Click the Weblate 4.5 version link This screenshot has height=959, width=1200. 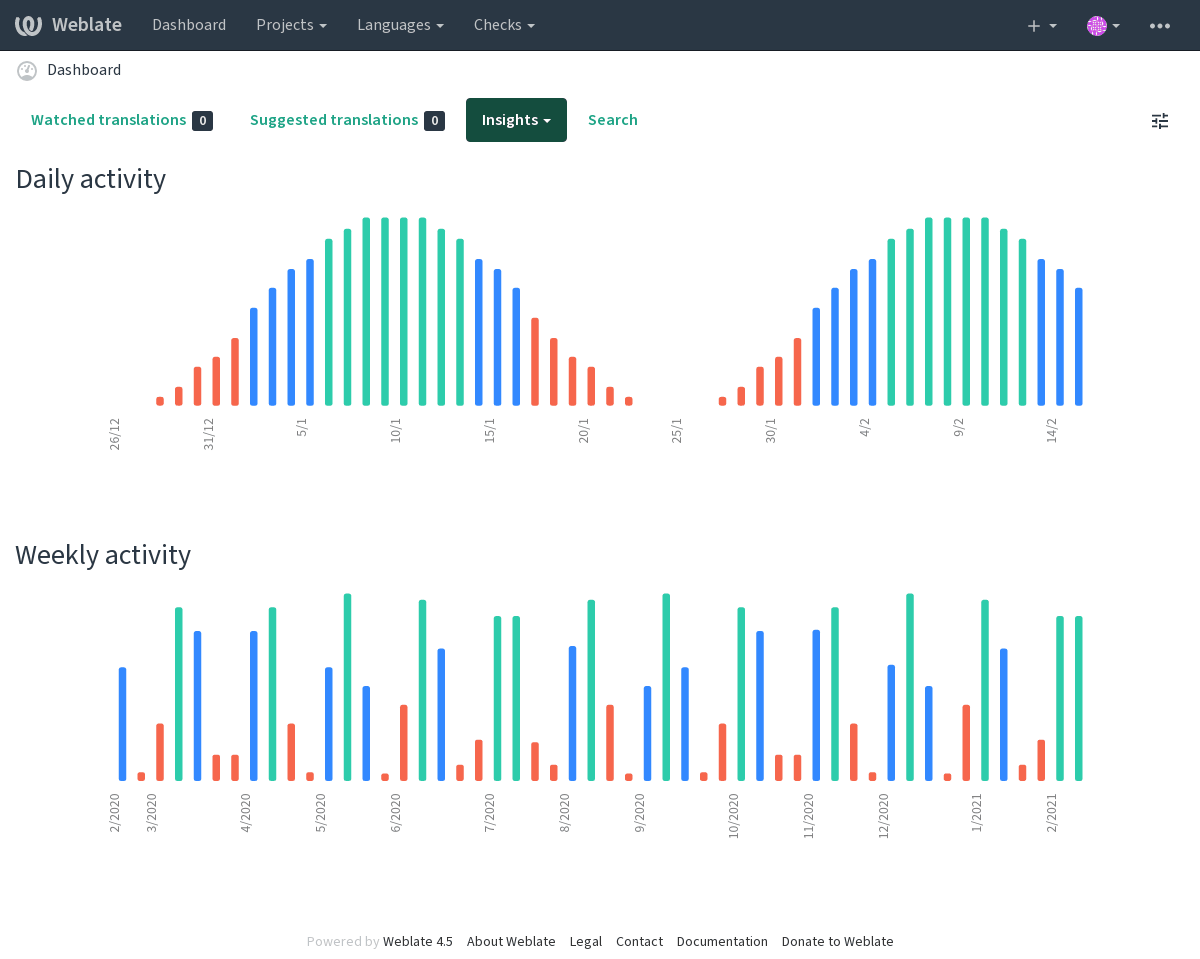[418, 941]
